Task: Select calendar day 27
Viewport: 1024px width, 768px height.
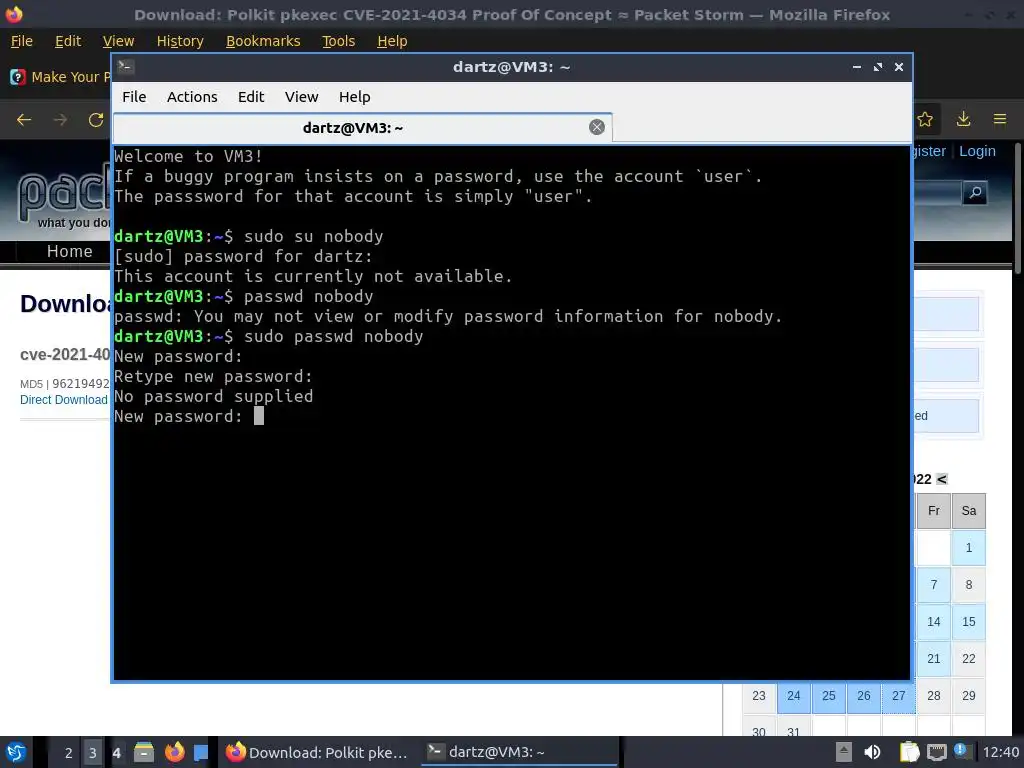Action: click(x=899, y=696)
